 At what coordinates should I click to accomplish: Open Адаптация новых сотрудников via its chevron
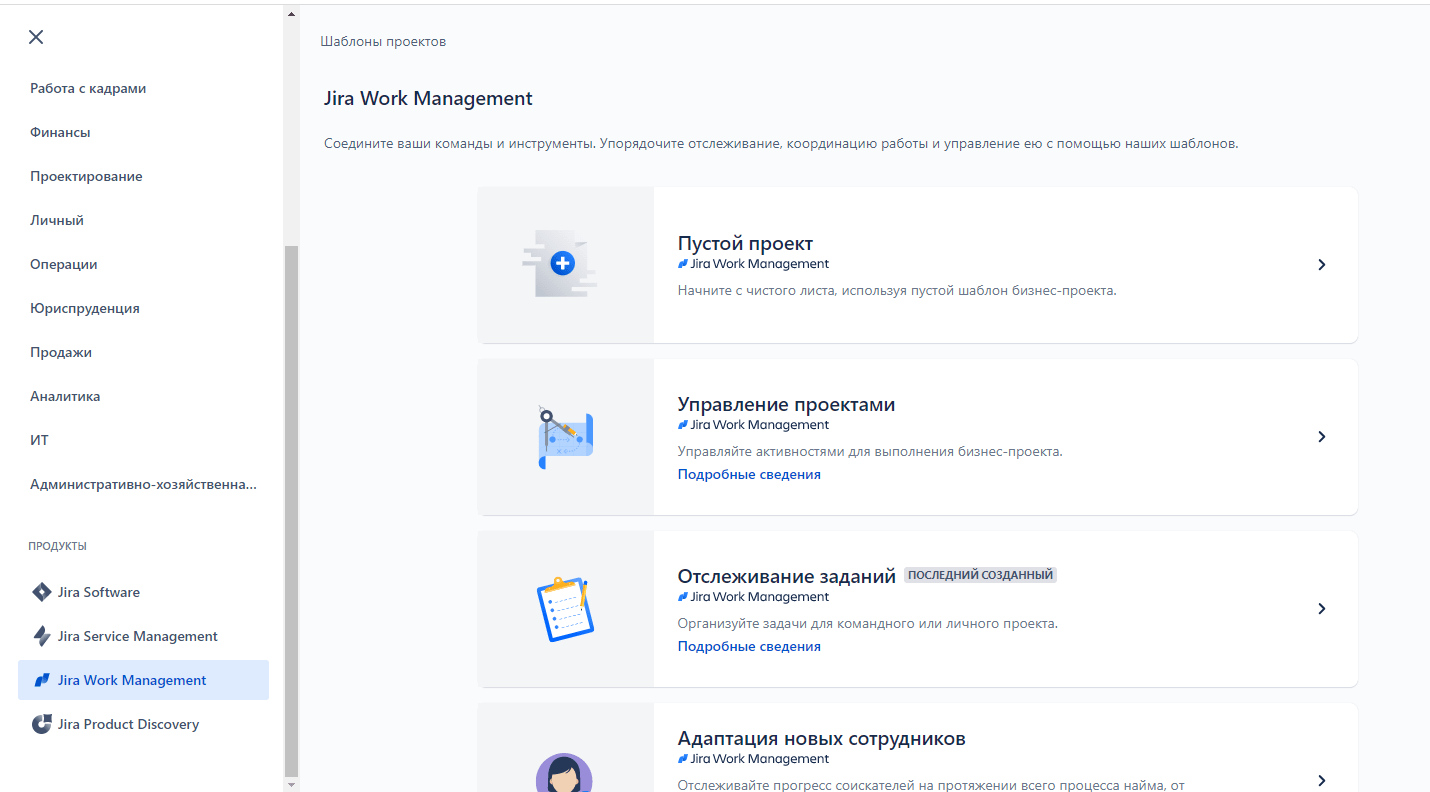(1321, 780)
